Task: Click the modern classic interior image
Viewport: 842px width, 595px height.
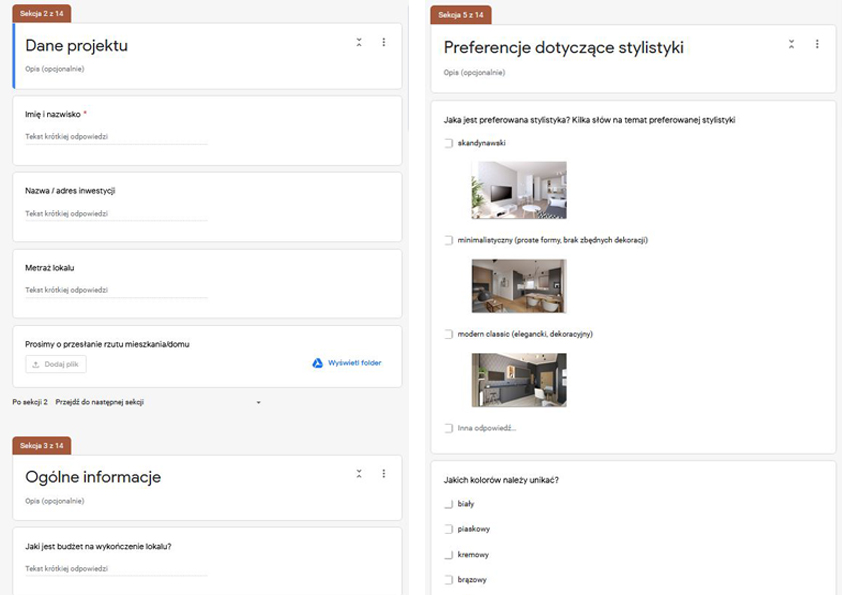Action: point(518,380)
